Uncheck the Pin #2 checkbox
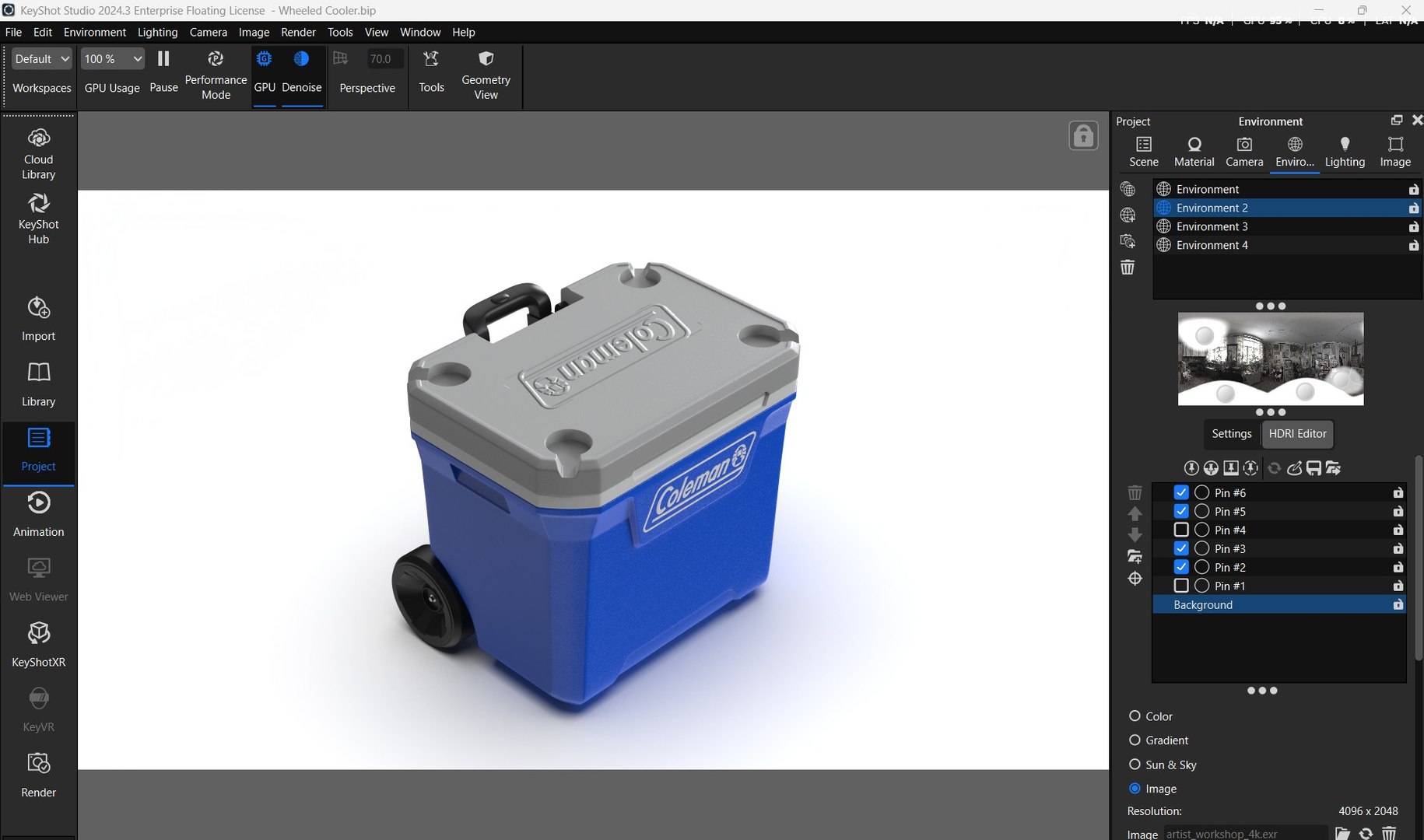 point(1181,567)
